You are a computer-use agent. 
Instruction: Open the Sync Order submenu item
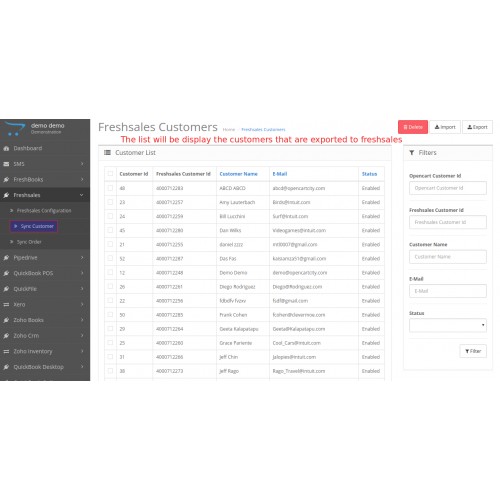click(x=29, y=242)
